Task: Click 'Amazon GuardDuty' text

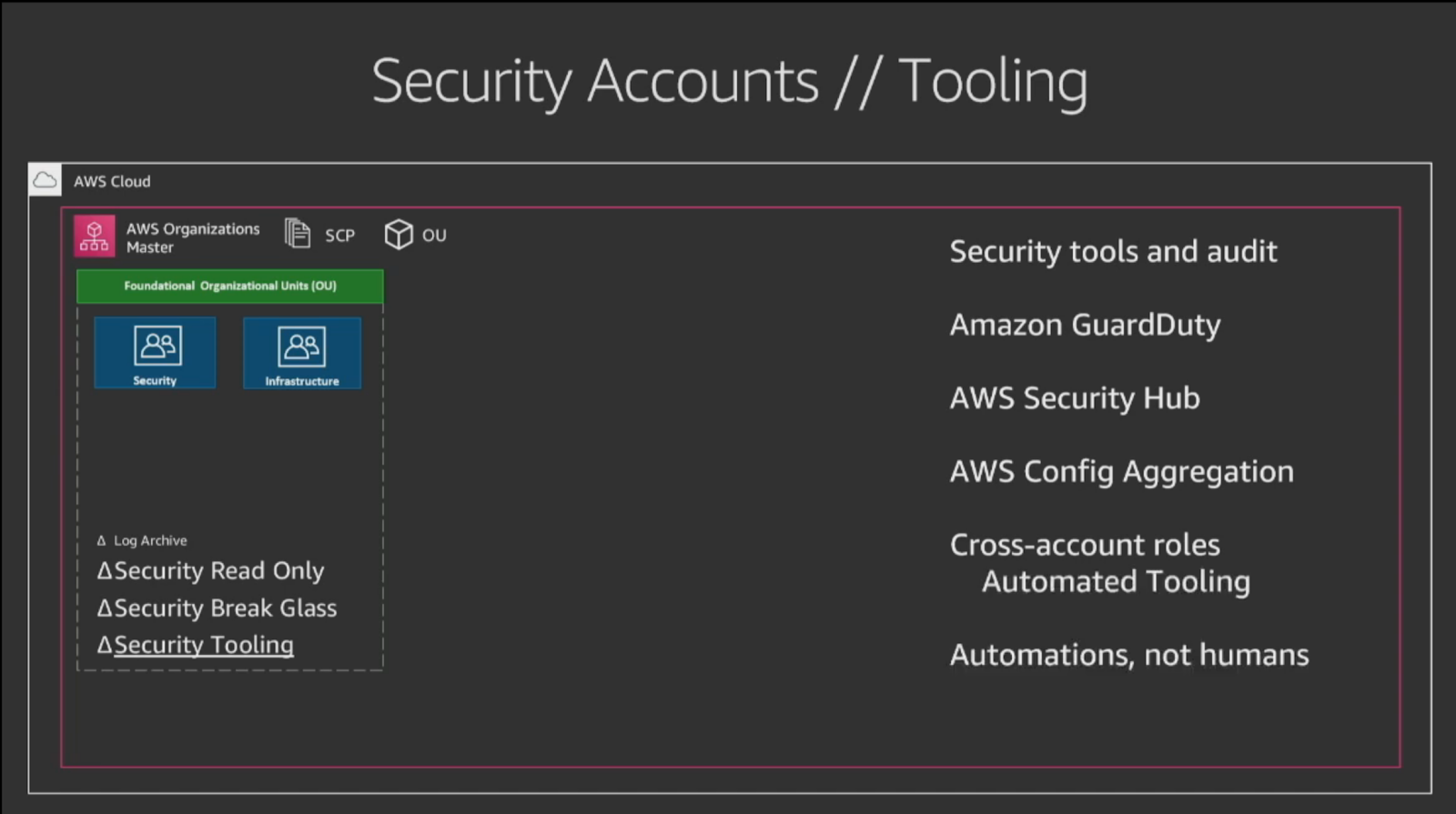Action: click(x=1085, y=325)
